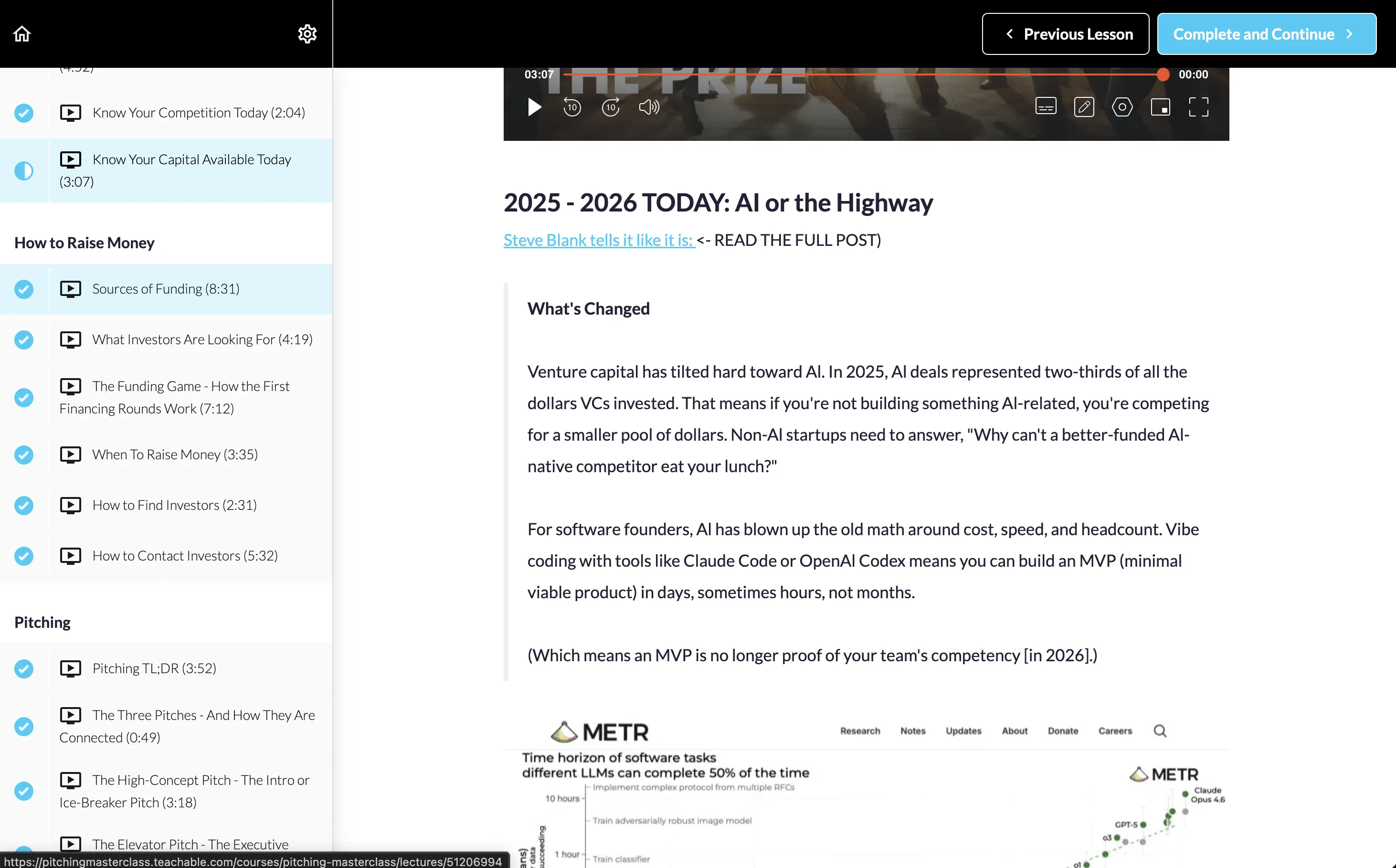Enable picture-in-picture mode
The height and width of the screenshot is (868, 1396).
(x=1161, y=107)
